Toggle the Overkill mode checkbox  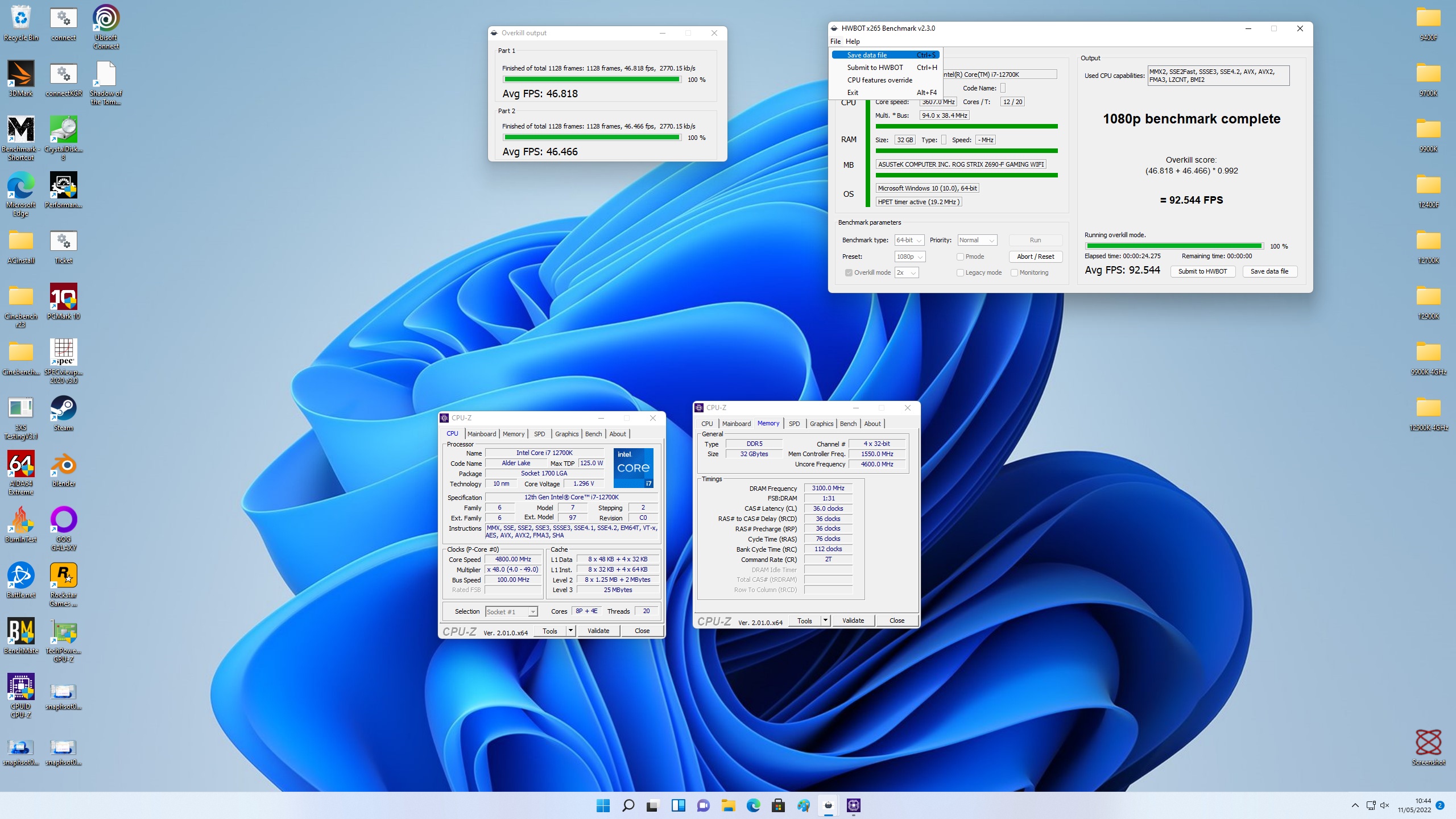pyautogui.click(x=849, y=272)
